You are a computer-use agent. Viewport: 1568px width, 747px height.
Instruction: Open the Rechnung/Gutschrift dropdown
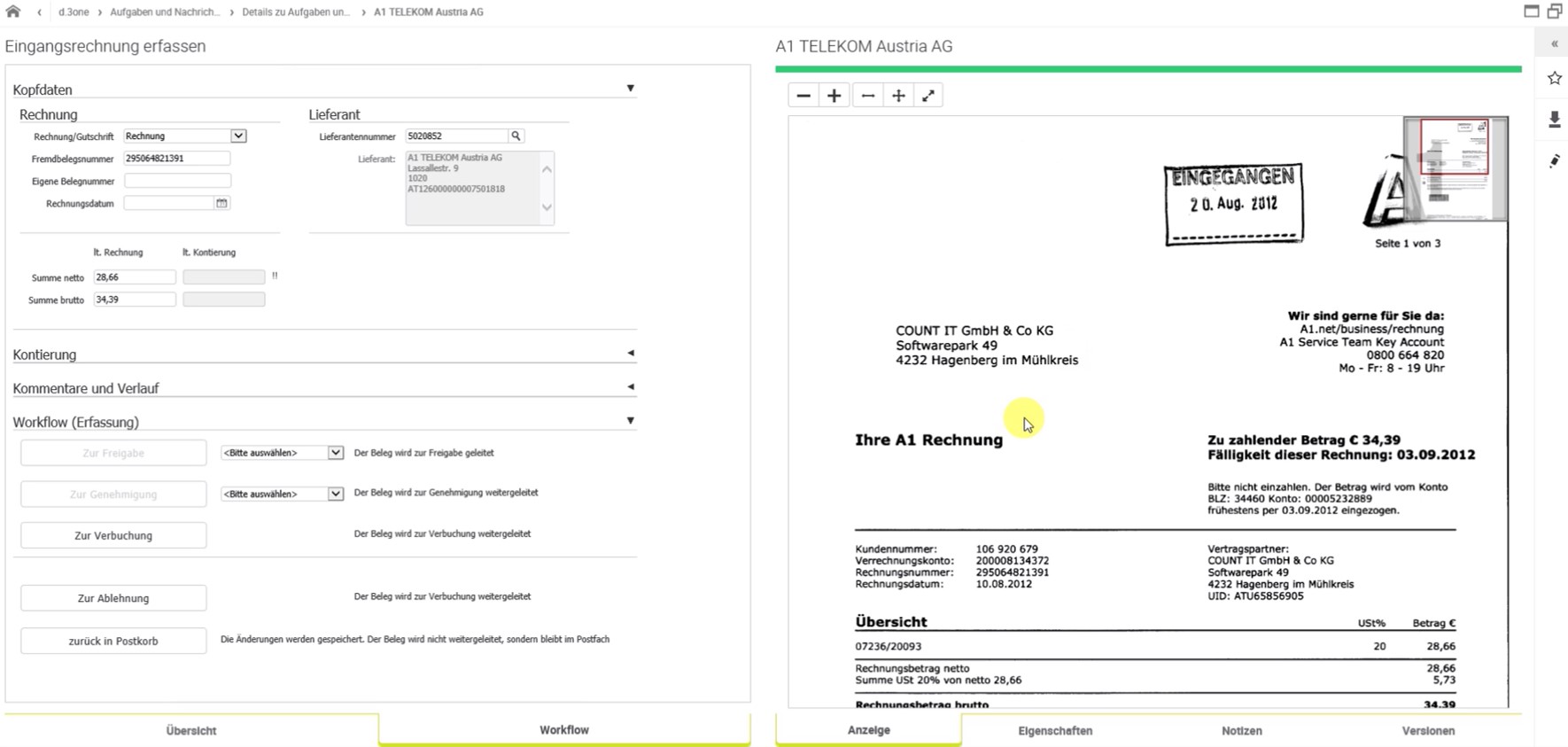click(x=238, y=136)
